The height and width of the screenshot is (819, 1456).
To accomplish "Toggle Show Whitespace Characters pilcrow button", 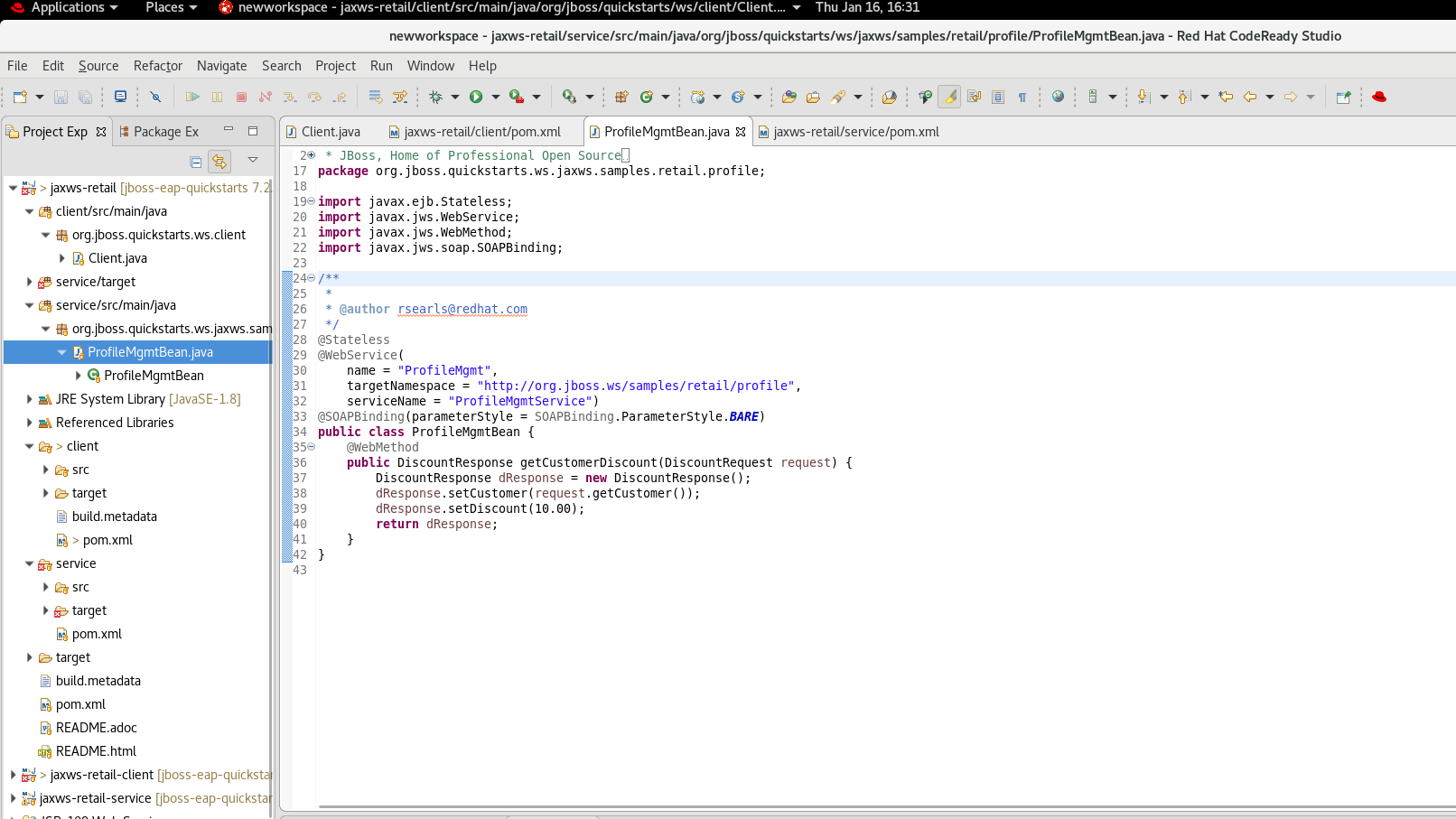I will 1022,97.
